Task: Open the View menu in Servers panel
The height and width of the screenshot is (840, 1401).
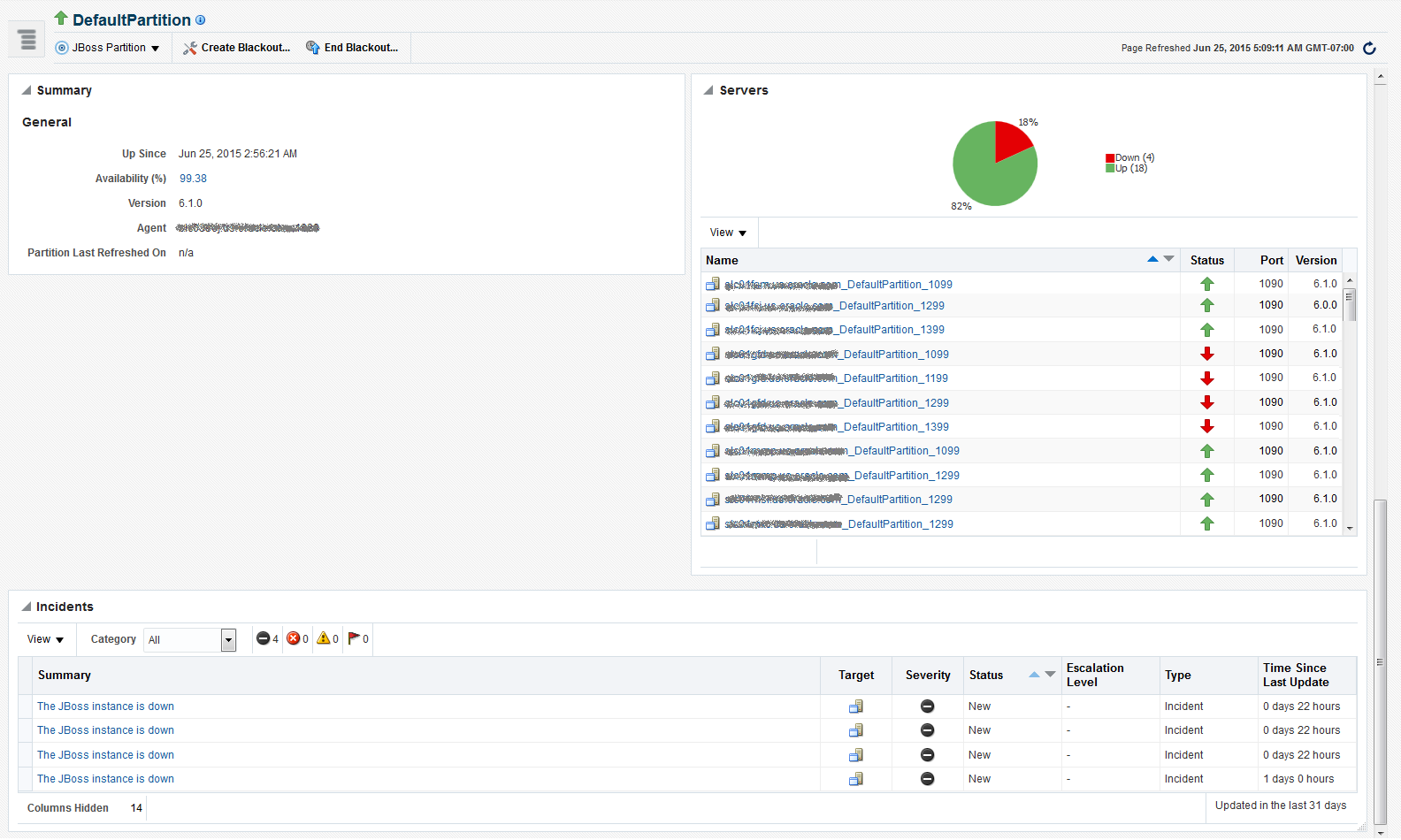Action: [728, 233]
